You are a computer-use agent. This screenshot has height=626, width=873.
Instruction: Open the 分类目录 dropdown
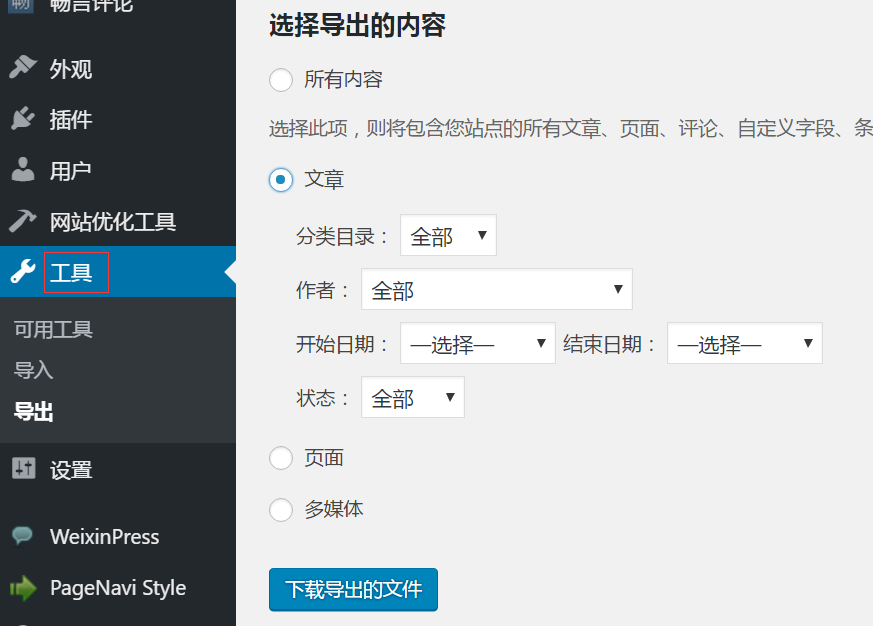tap(448, 236)
